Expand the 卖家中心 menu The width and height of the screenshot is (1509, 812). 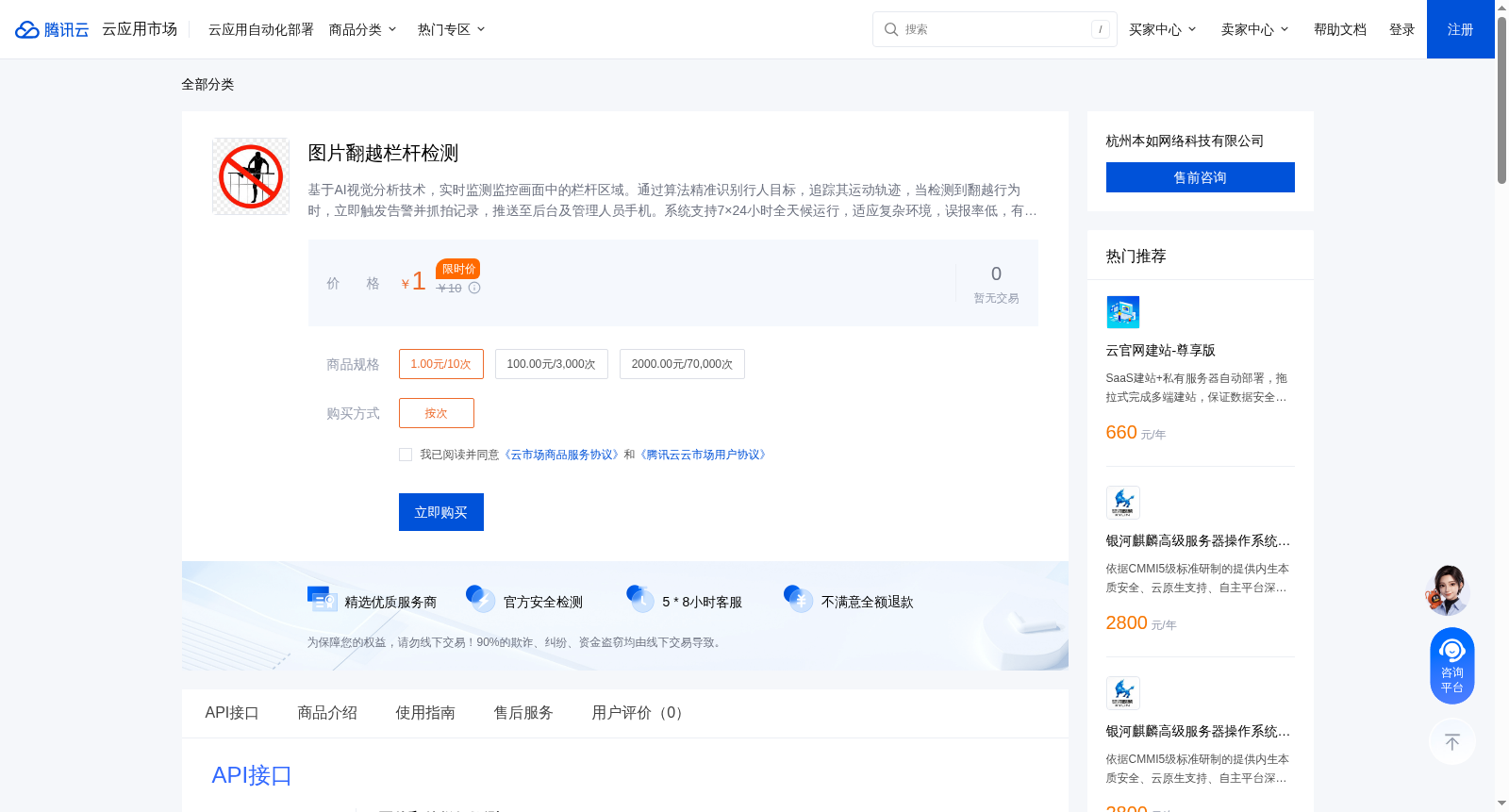[x=1255, y=29]
